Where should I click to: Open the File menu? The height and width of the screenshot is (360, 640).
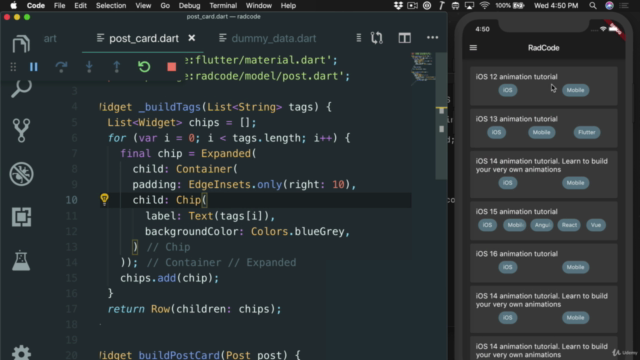[60, 6]
